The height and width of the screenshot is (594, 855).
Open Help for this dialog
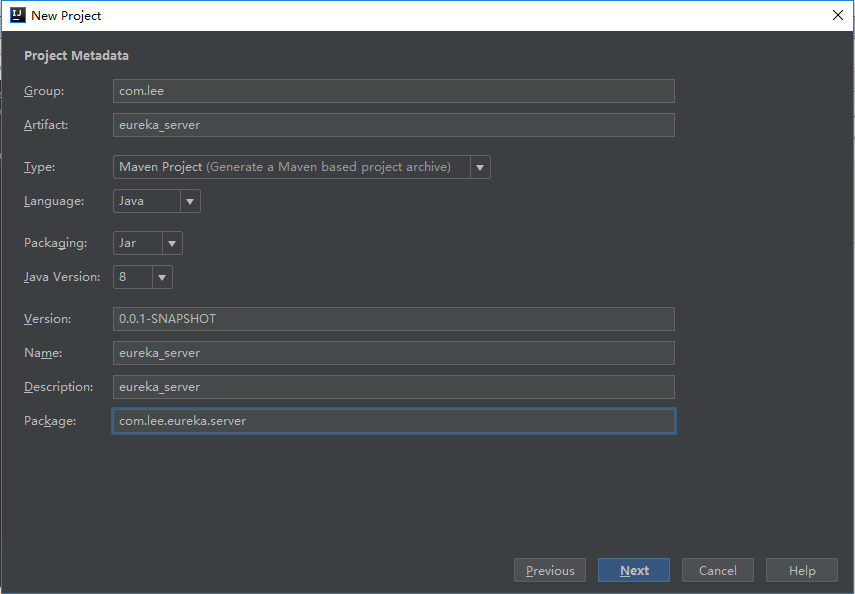[802, 571]
